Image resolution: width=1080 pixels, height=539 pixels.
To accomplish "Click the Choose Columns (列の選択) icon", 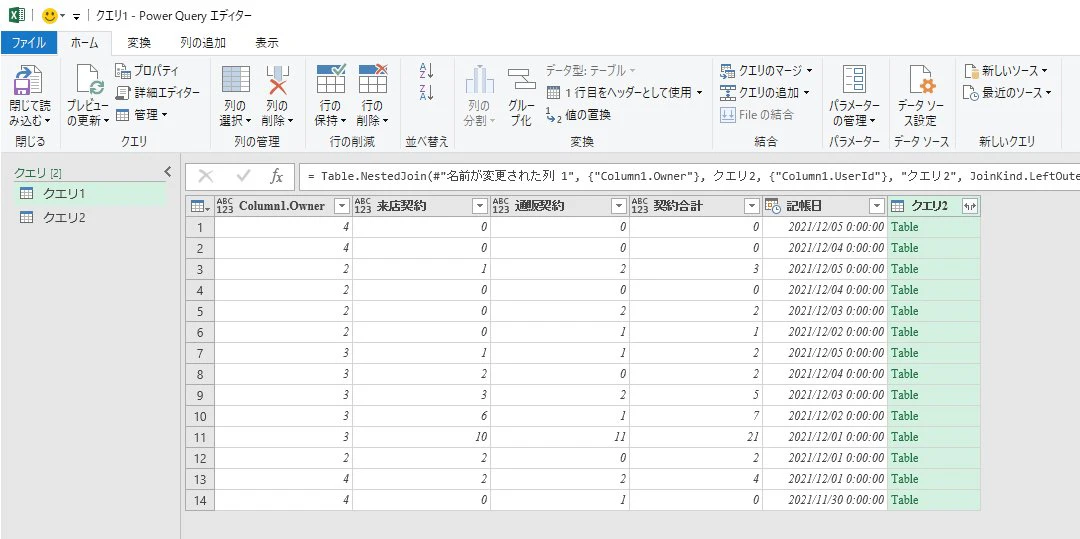I will [236, 80].
